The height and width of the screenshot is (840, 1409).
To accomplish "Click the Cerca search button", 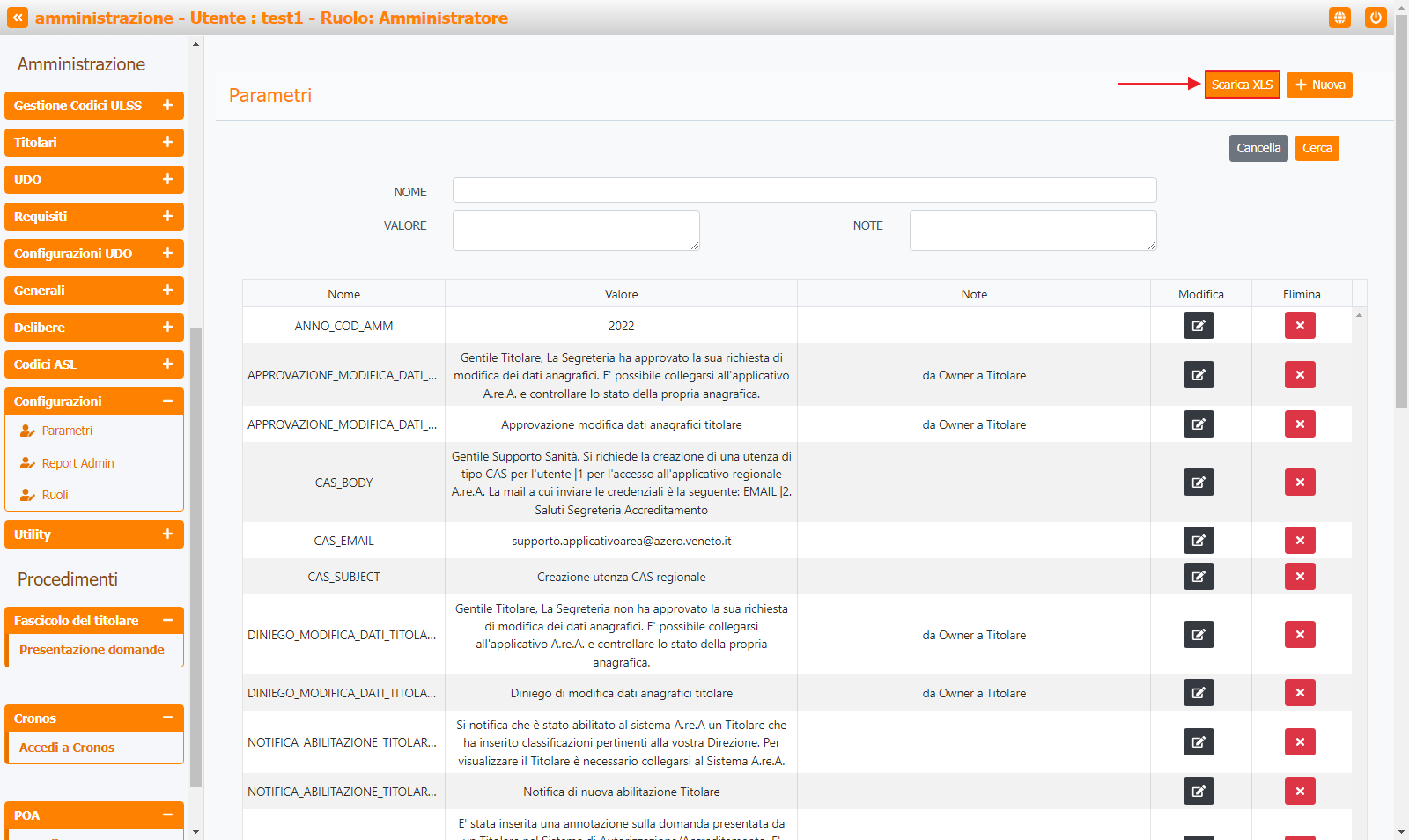I will click(x=1317, y=148).
